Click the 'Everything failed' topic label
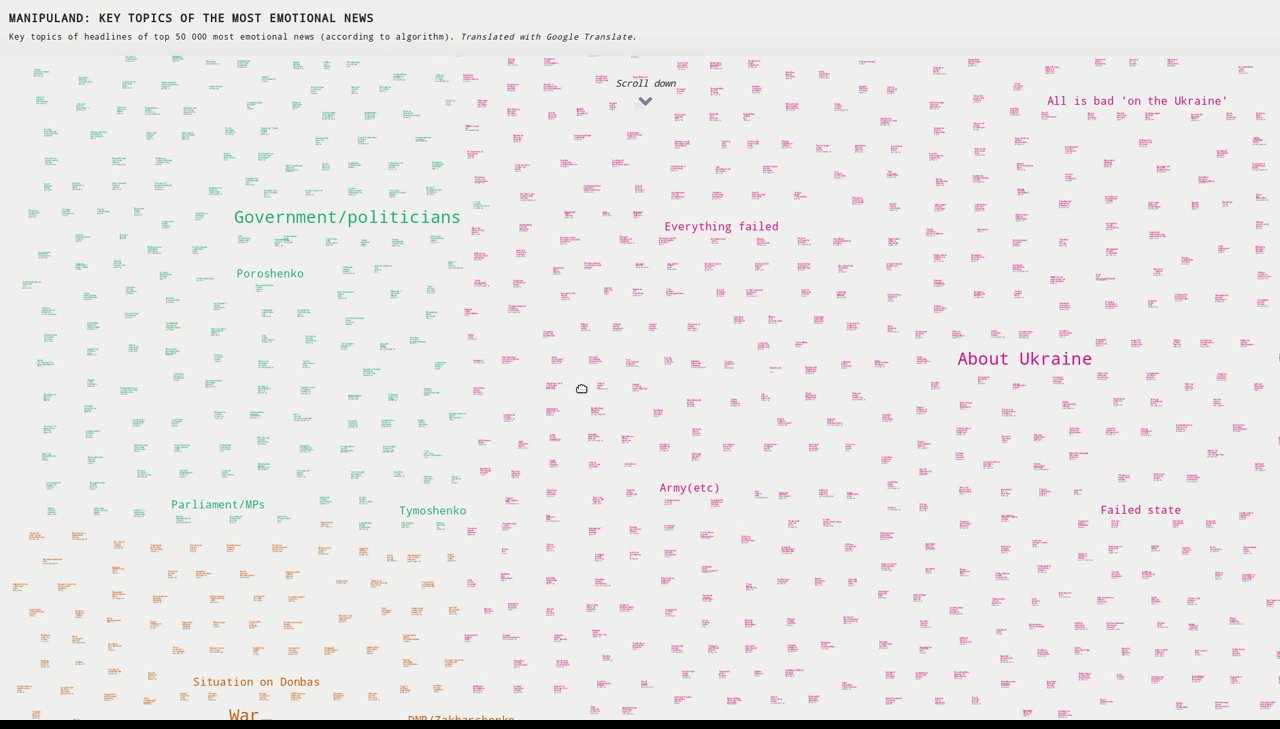 721,227
